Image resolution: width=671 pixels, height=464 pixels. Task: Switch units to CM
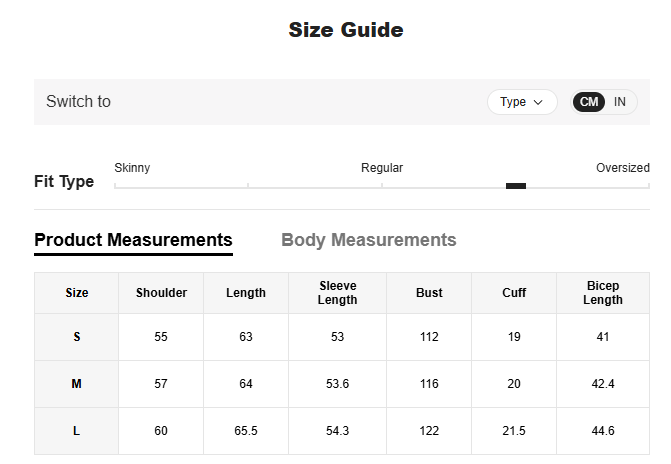(589, 102)
